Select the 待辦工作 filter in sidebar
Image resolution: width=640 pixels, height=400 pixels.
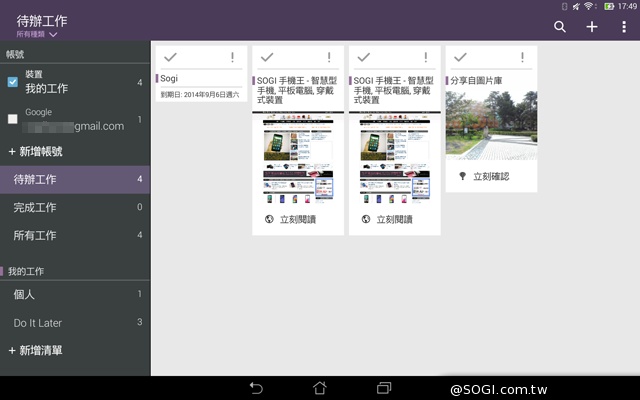[75, 179]
